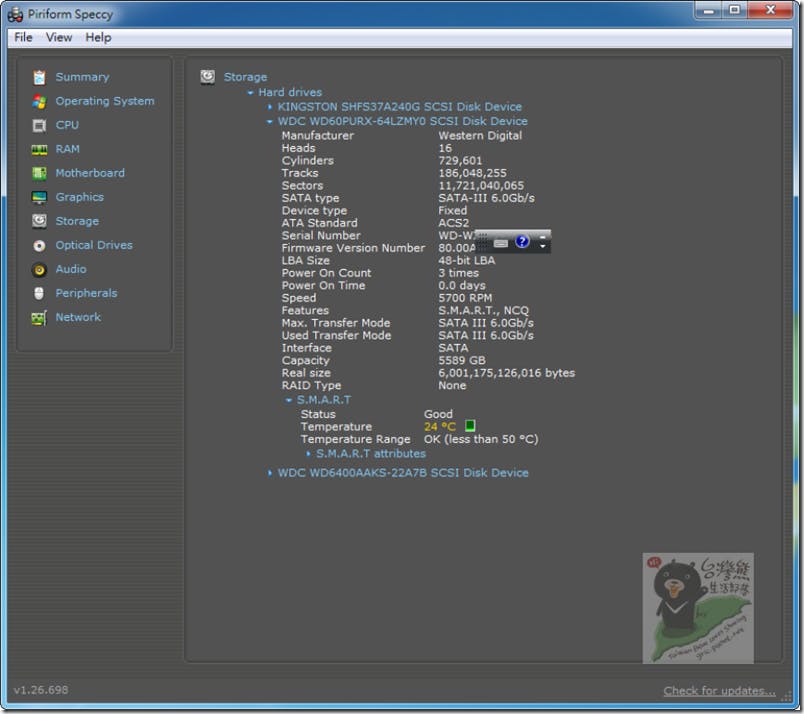Click the green temperature indicator square
The height and width of the screenshot is (714, 804).
pyautogui.click(x=470, y=427)
